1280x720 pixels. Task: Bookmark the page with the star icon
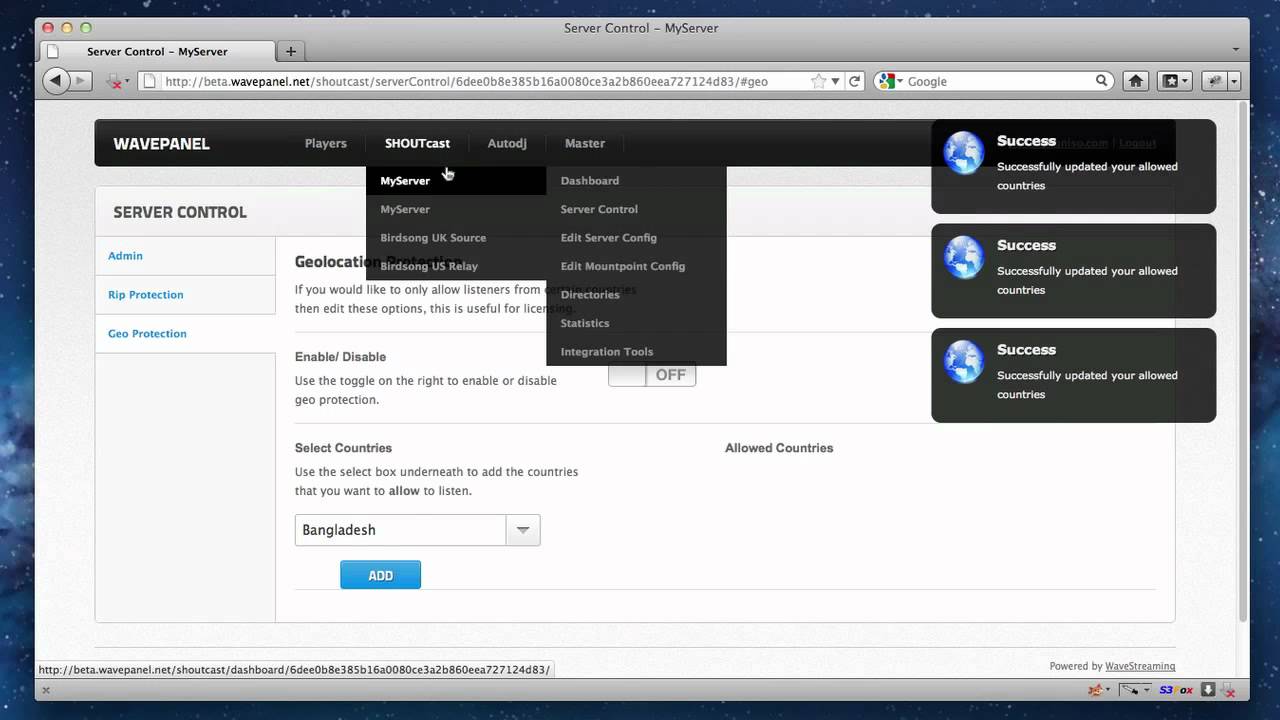point(819,81)
